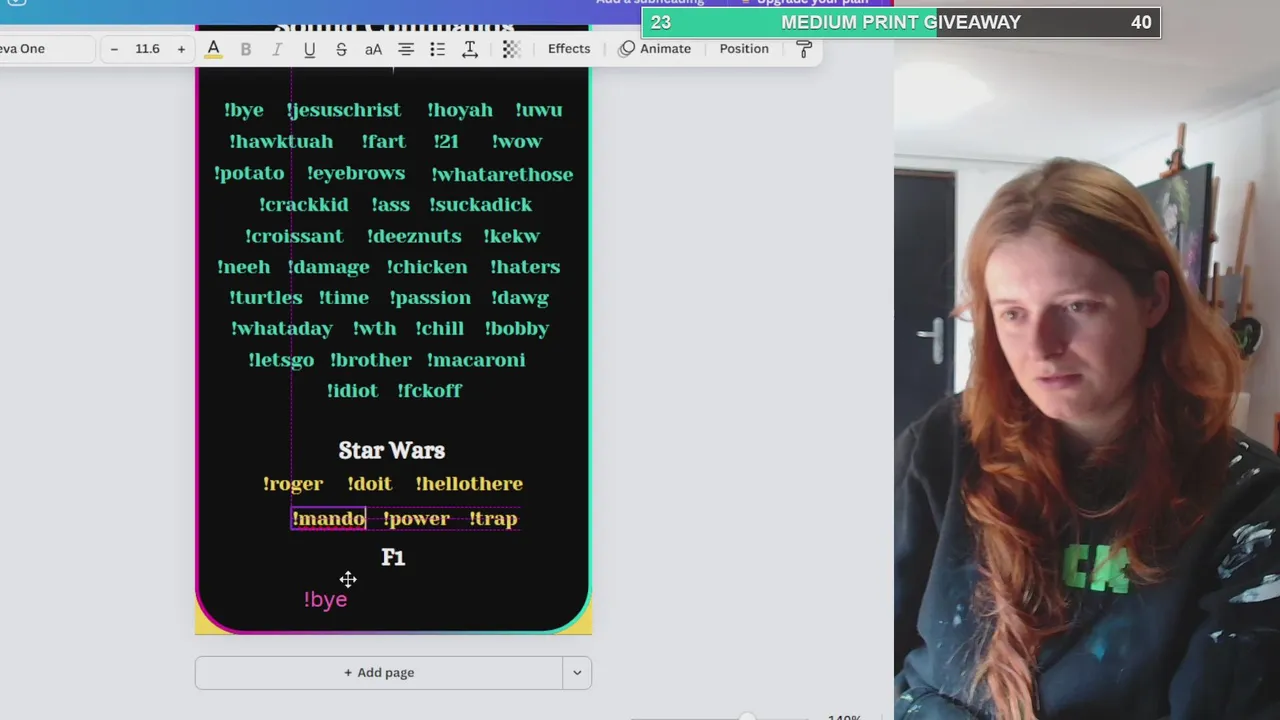Expand the Add page dropdown arrow
This screenshot has height=720, width=1280.
577,673
